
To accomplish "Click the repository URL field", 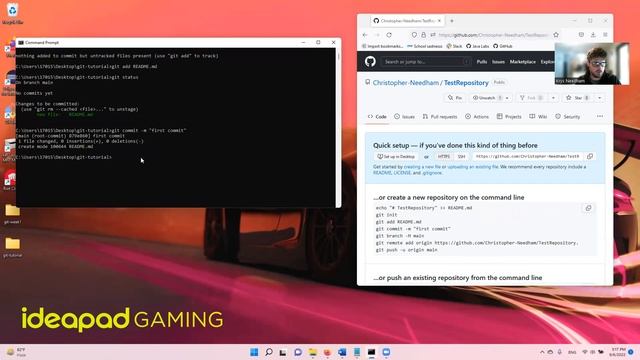I will (527, 156).
